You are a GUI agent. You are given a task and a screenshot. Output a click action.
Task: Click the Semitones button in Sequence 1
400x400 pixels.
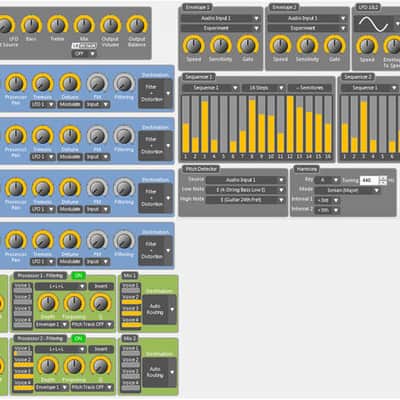tap(310, 88)
